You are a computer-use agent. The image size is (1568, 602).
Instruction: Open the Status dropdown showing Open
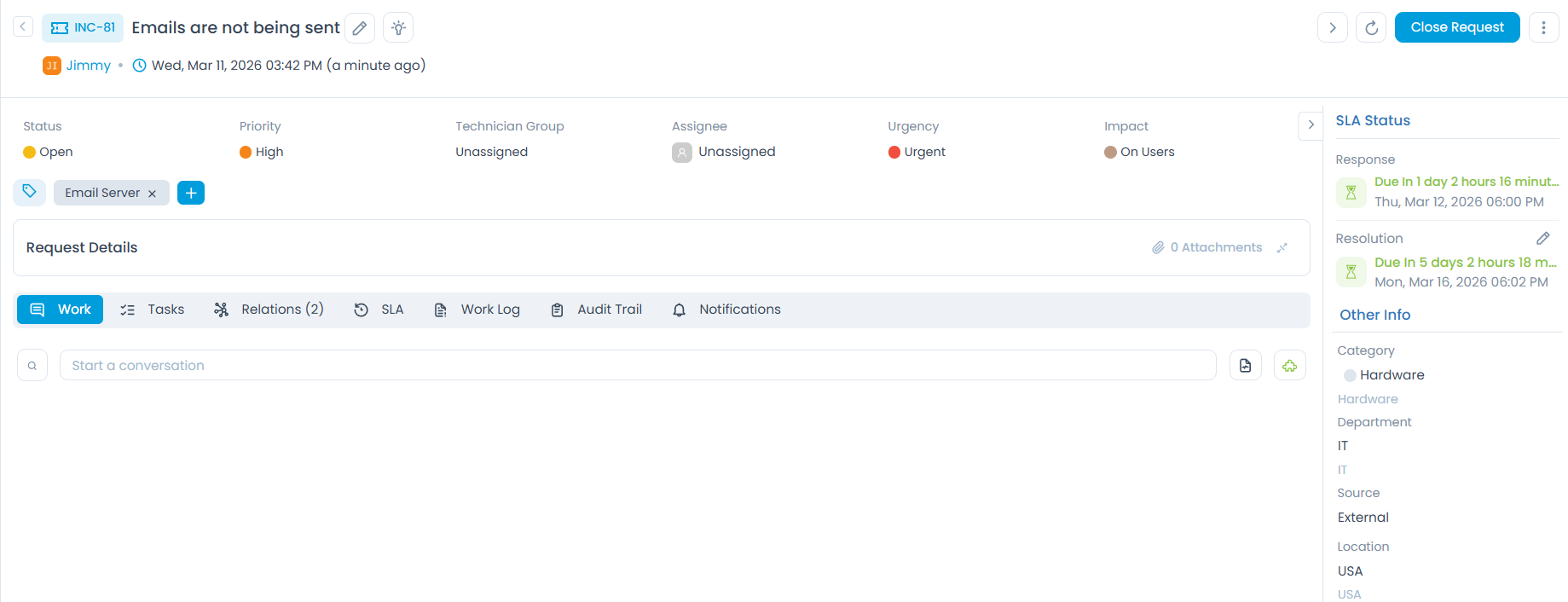(x=55, y=152)
